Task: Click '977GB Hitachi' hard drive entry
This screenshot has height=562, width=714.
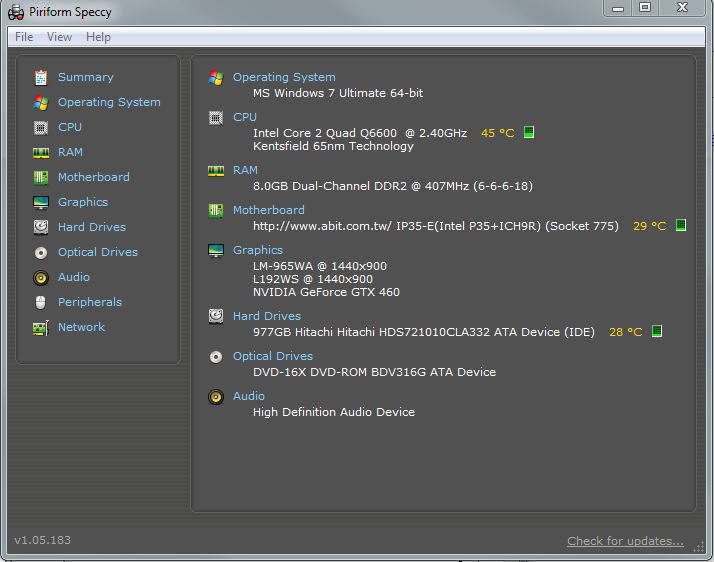Action: (424, 332)
